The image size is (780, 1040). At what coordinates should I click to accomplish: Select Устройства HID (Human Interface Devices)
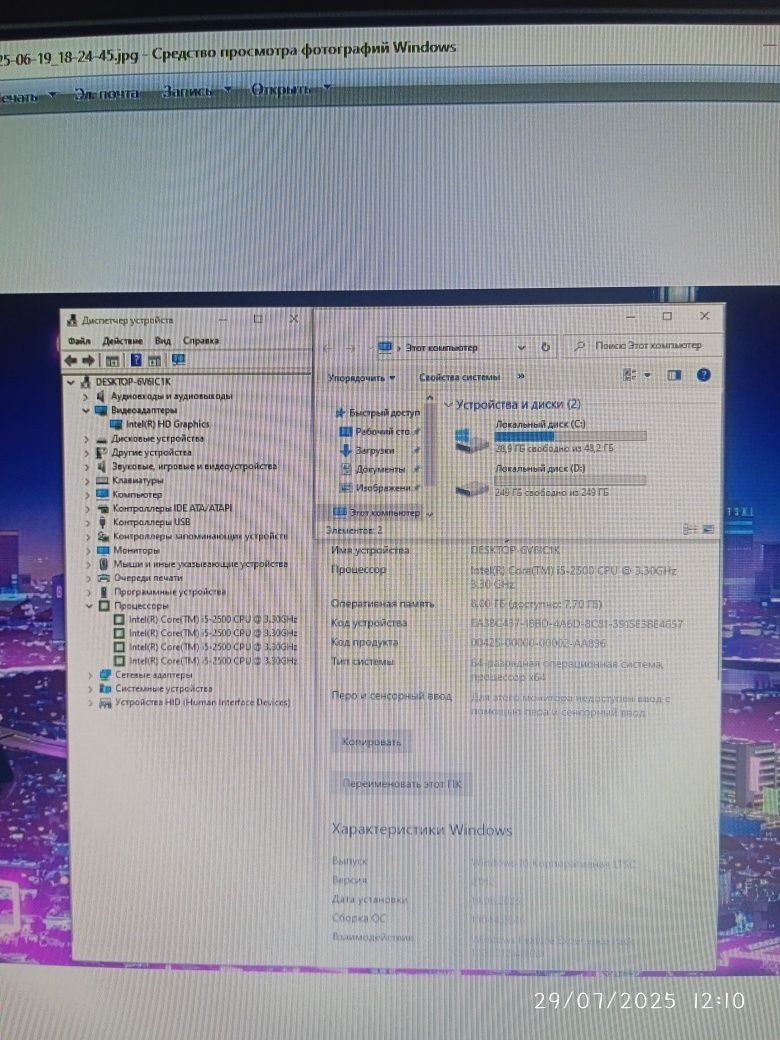[x=203, y=702]
